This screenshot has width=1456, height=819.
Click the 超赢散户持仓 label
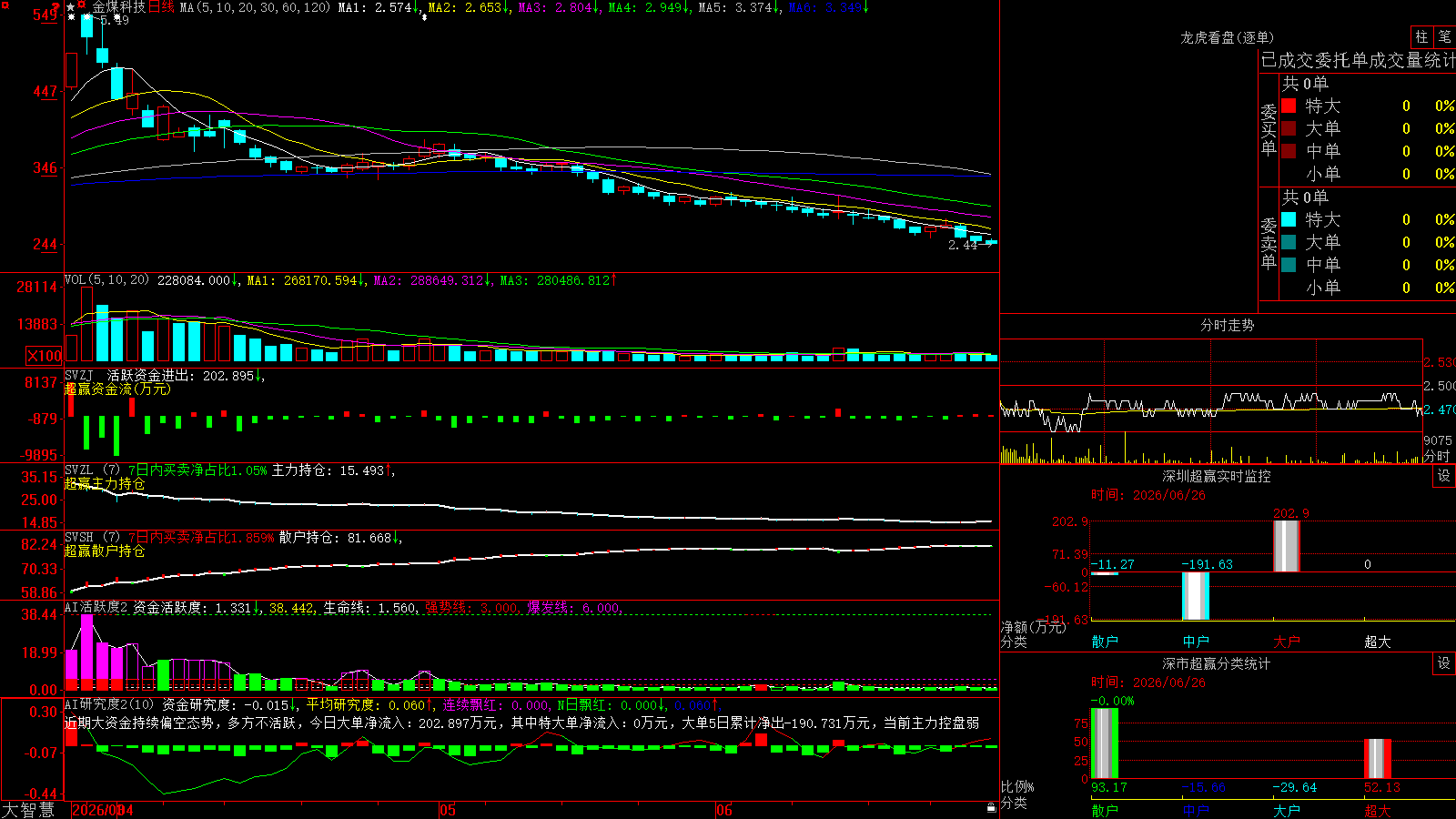click(105, 551)
